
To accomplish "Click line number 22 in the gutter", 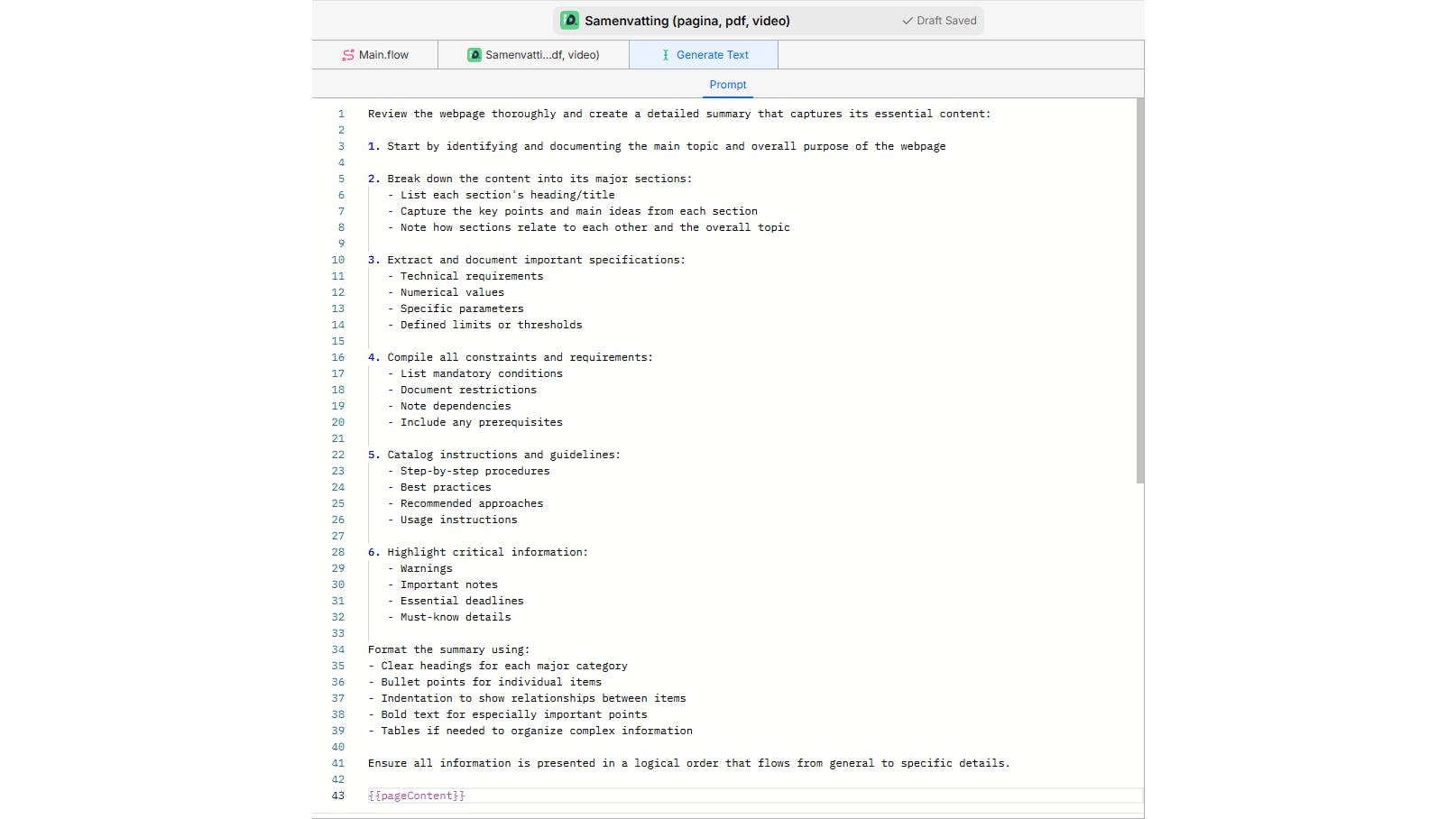I will pos(338,455).
